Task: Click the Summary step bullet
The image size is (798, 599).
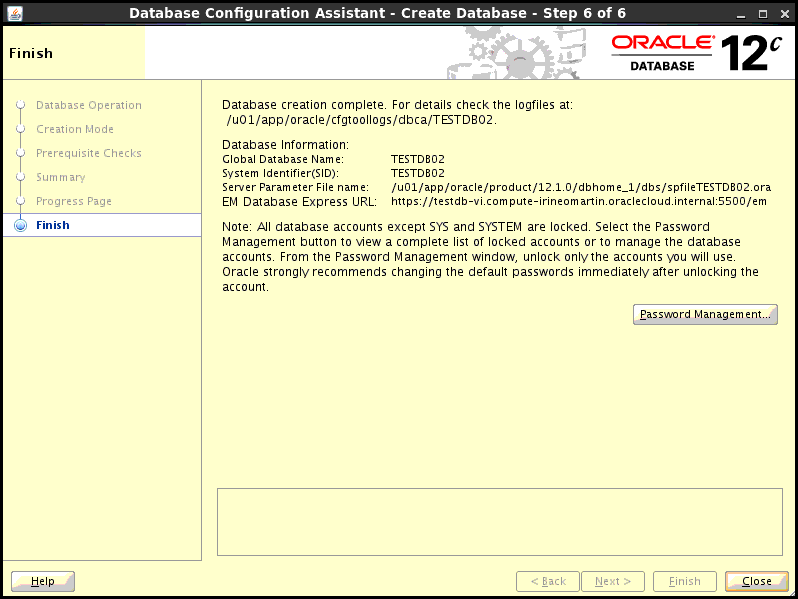Action: 20,177
